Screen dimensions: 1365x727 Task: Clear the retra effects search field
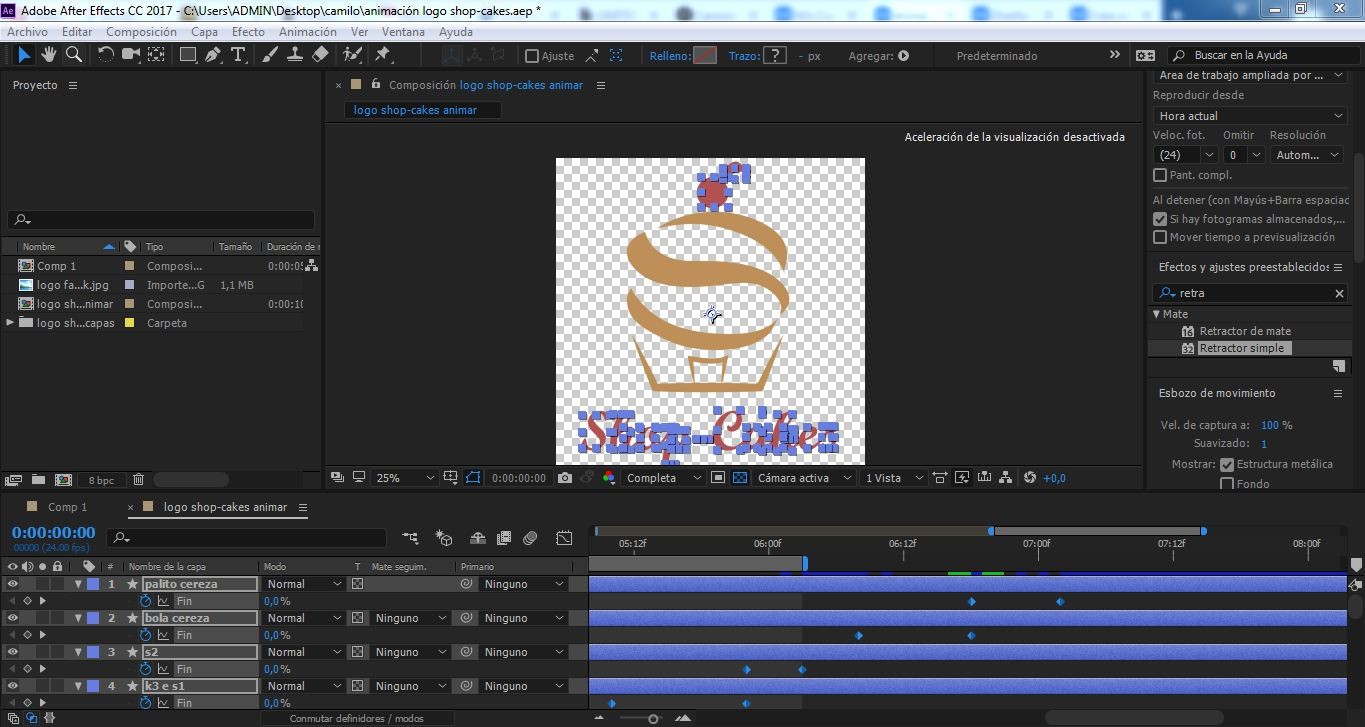coord(1339,293)
